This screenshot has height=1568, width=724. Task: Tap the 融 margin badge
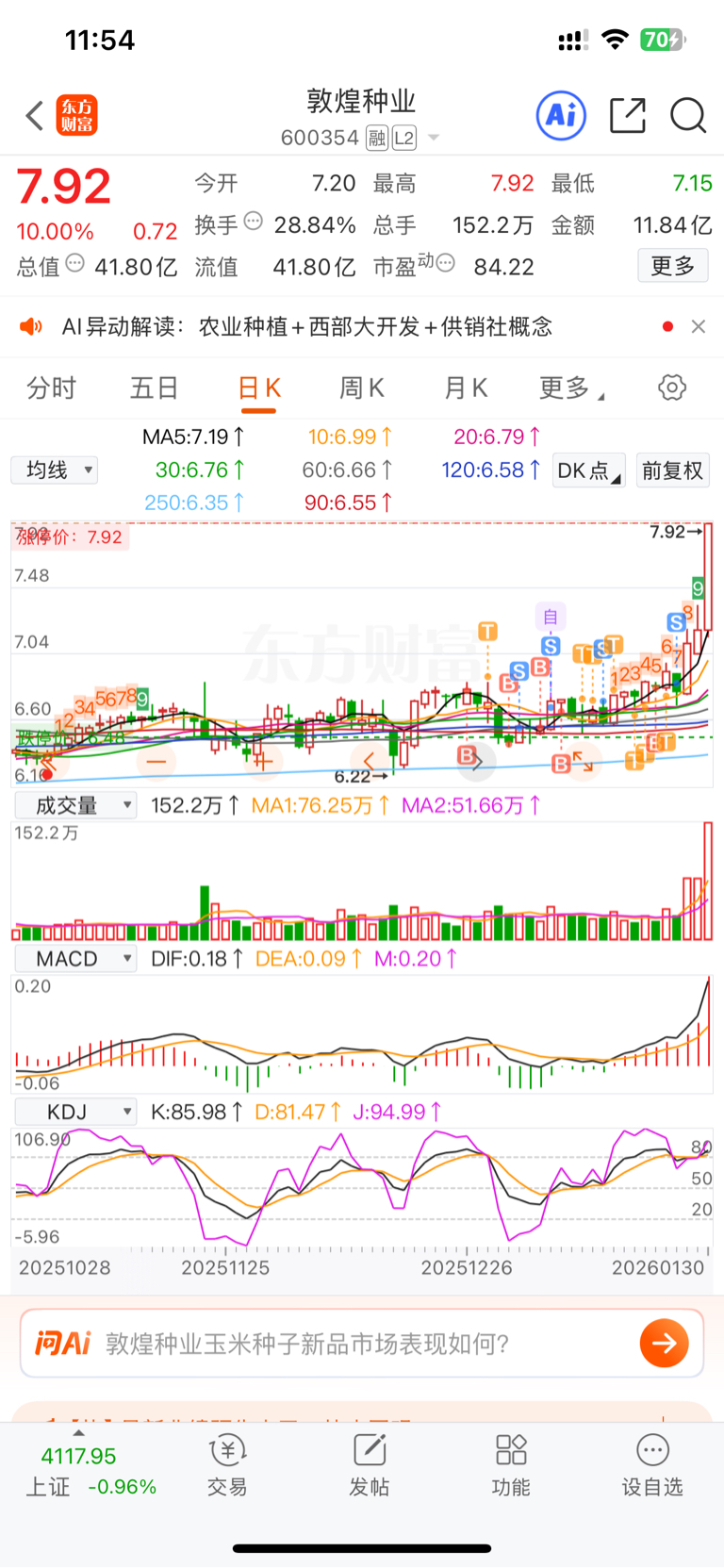pyautogui.click(x=377, y=139)
